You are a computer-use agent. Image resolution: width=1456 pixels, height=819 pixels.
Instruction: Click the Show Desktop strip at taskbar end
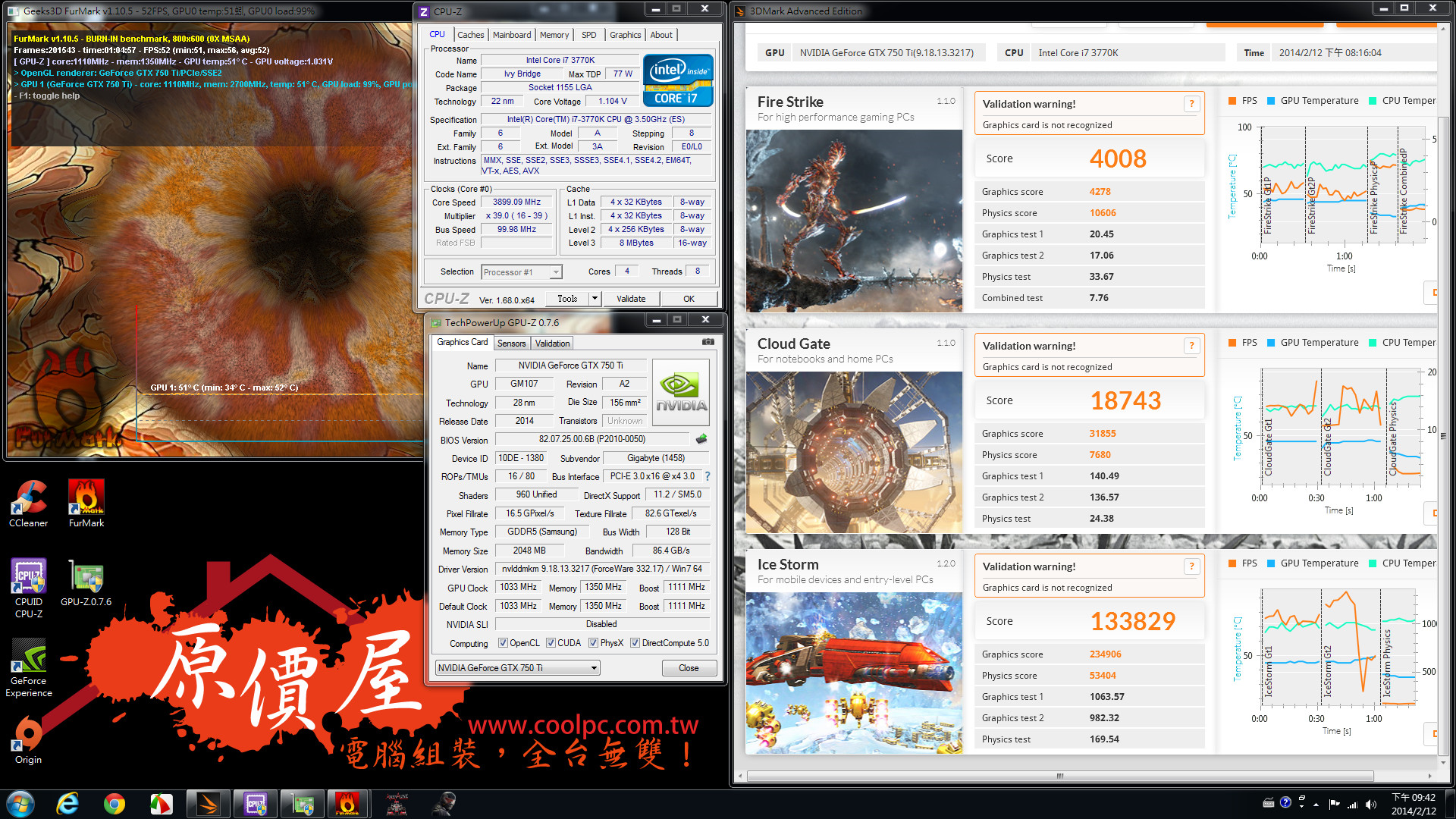(x=1449, y=804)
